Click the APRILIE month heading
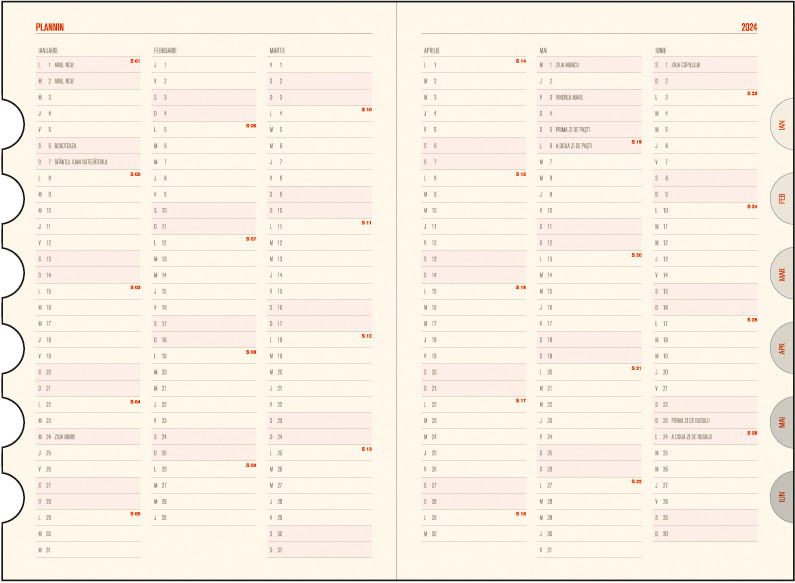 tap(432, 49)
